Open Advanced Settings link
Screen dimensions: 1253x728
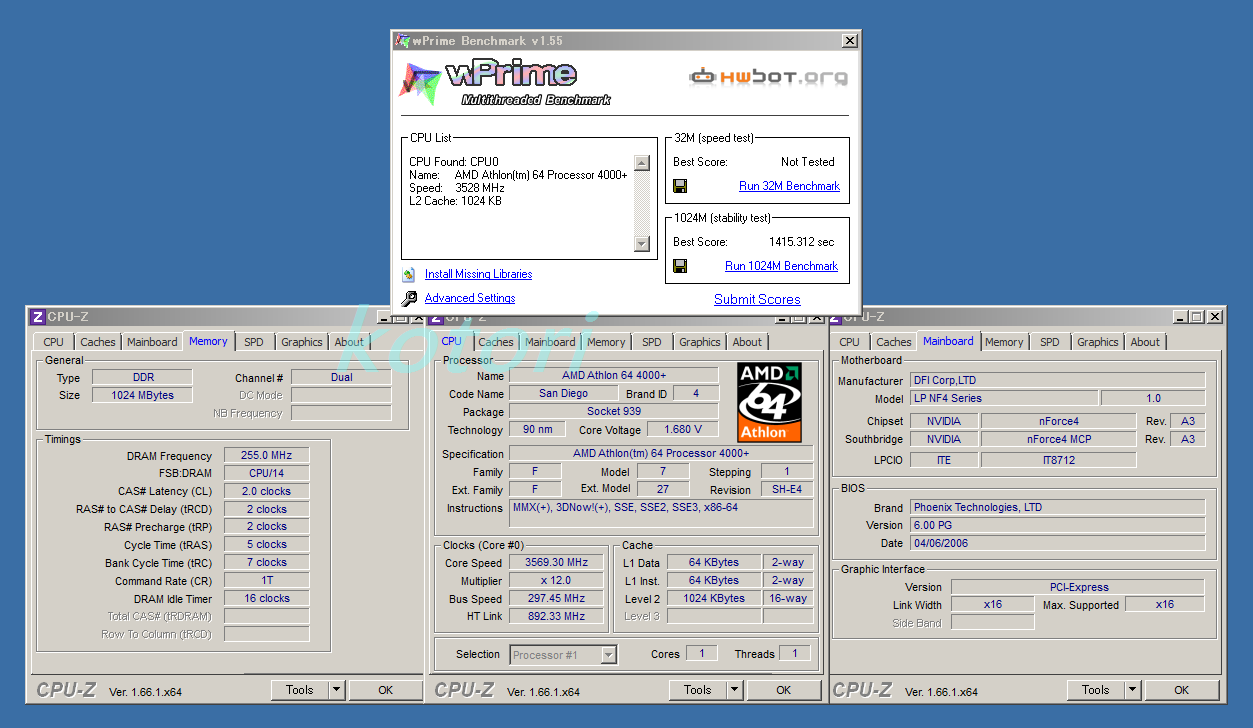pos(470,298)
